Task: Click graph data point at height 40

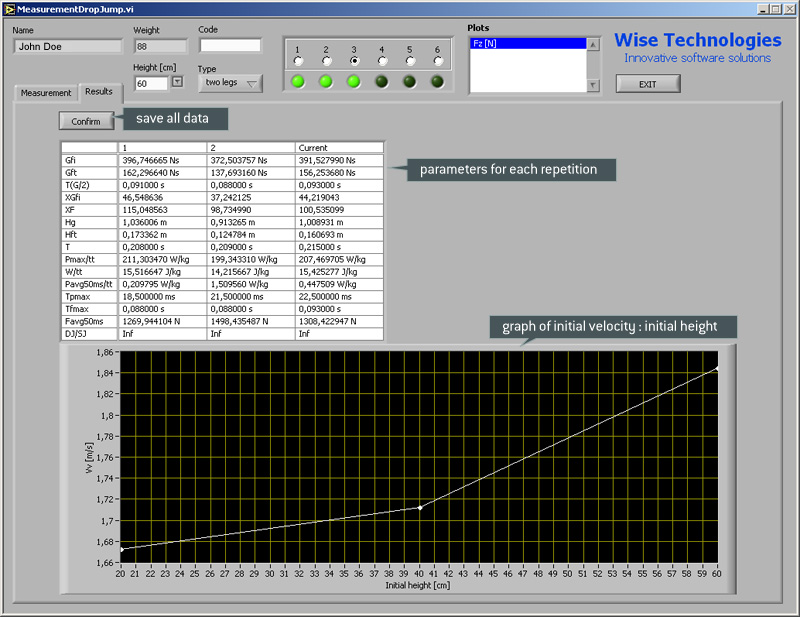Action: pyautogui.click(x=420, y=508)
